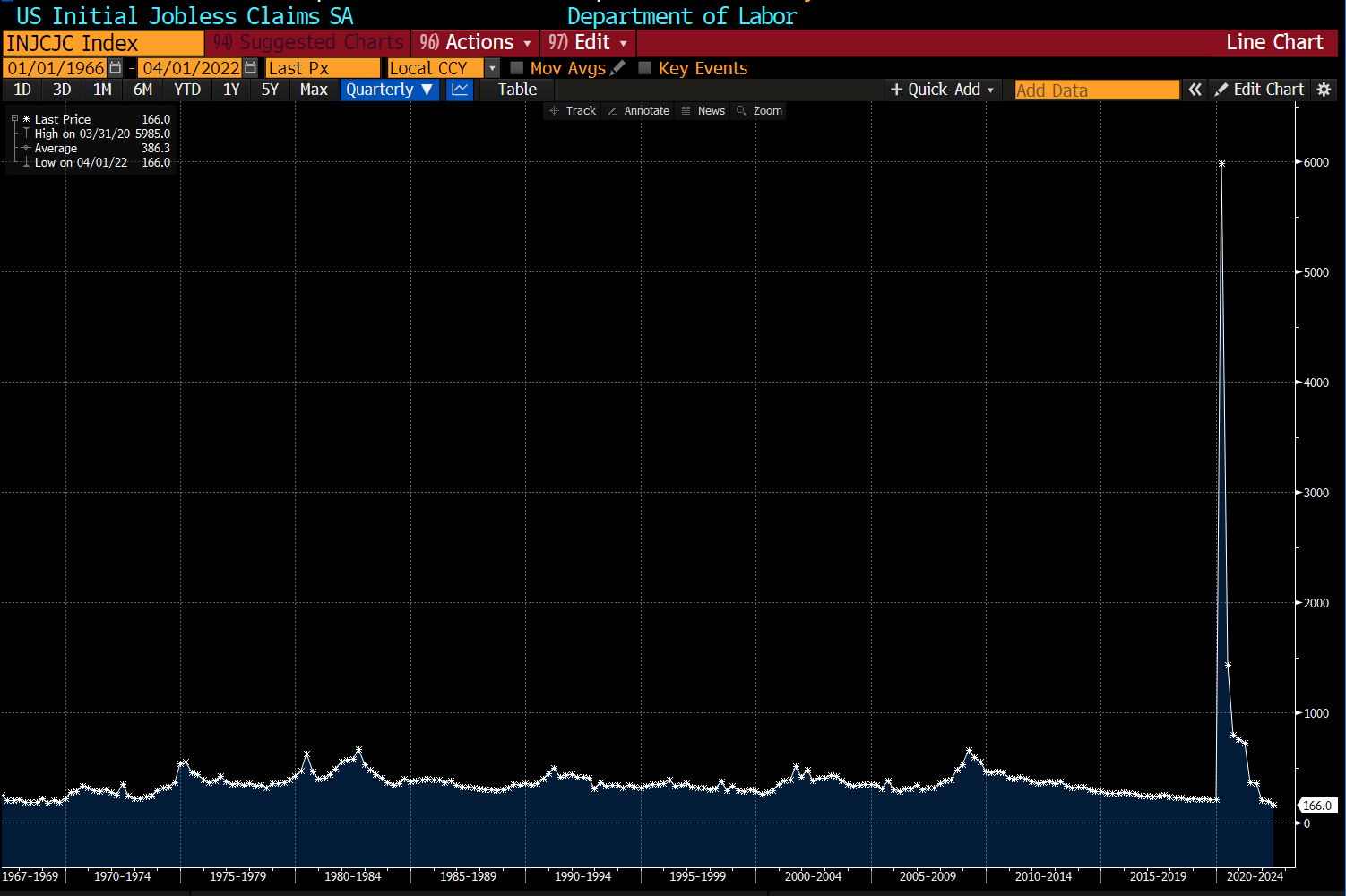This screenshot has height=896, width=1346.
Task: Collapse panel with double chevron icon
Action: (1195, 90)
